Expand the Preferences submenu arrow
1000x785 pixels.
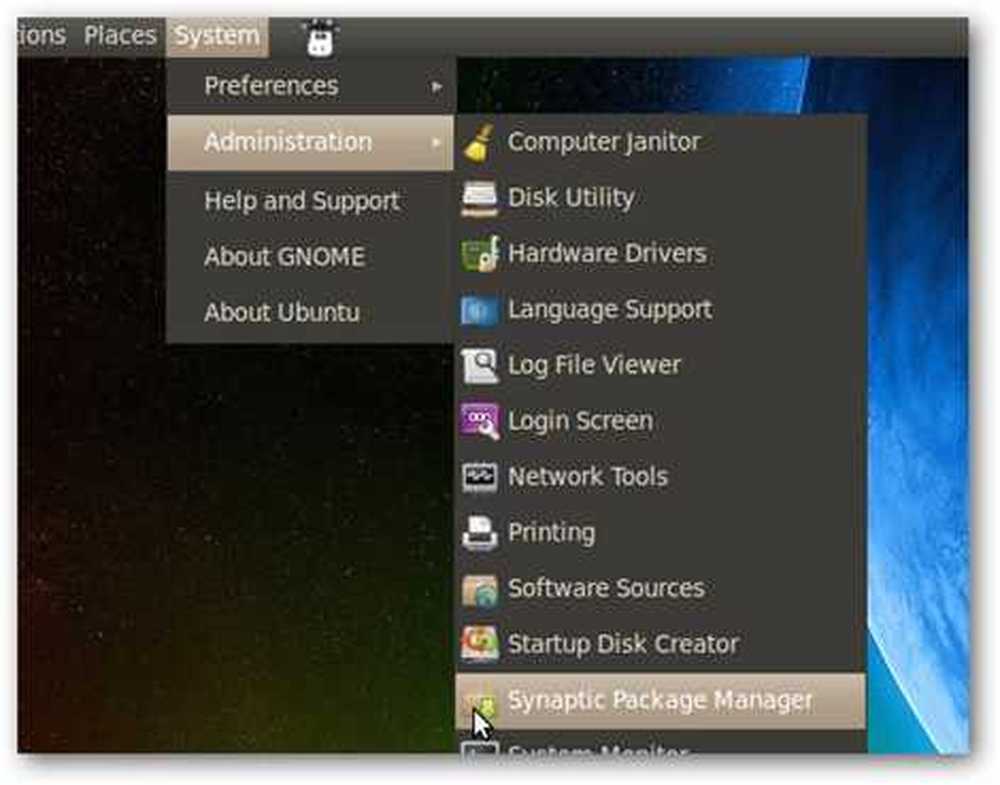coord(436,86)
